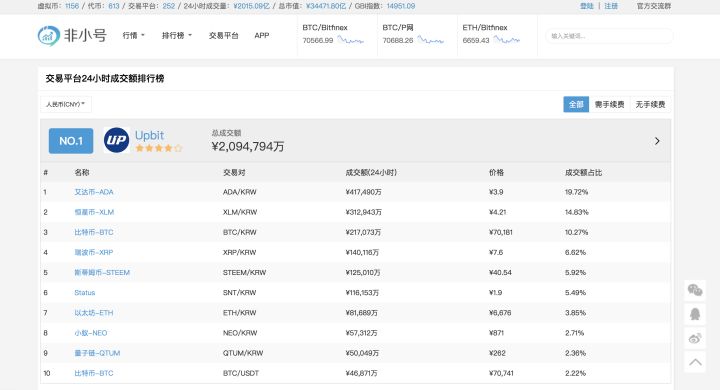
Task: Click the 交易对 column header
Action: click(x=234, y=172)
